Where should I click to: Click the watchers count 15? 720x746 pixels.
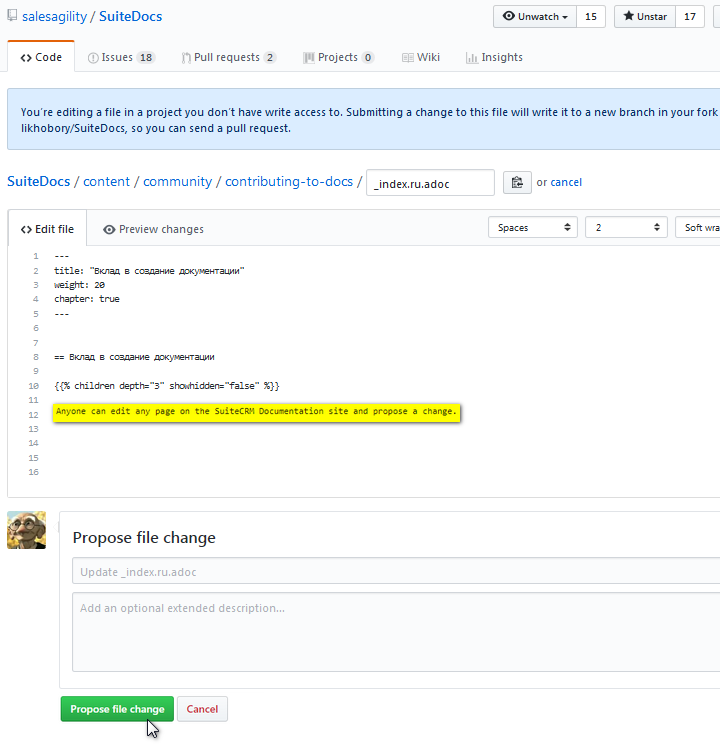pyautogui.click(x=591, y=17)
